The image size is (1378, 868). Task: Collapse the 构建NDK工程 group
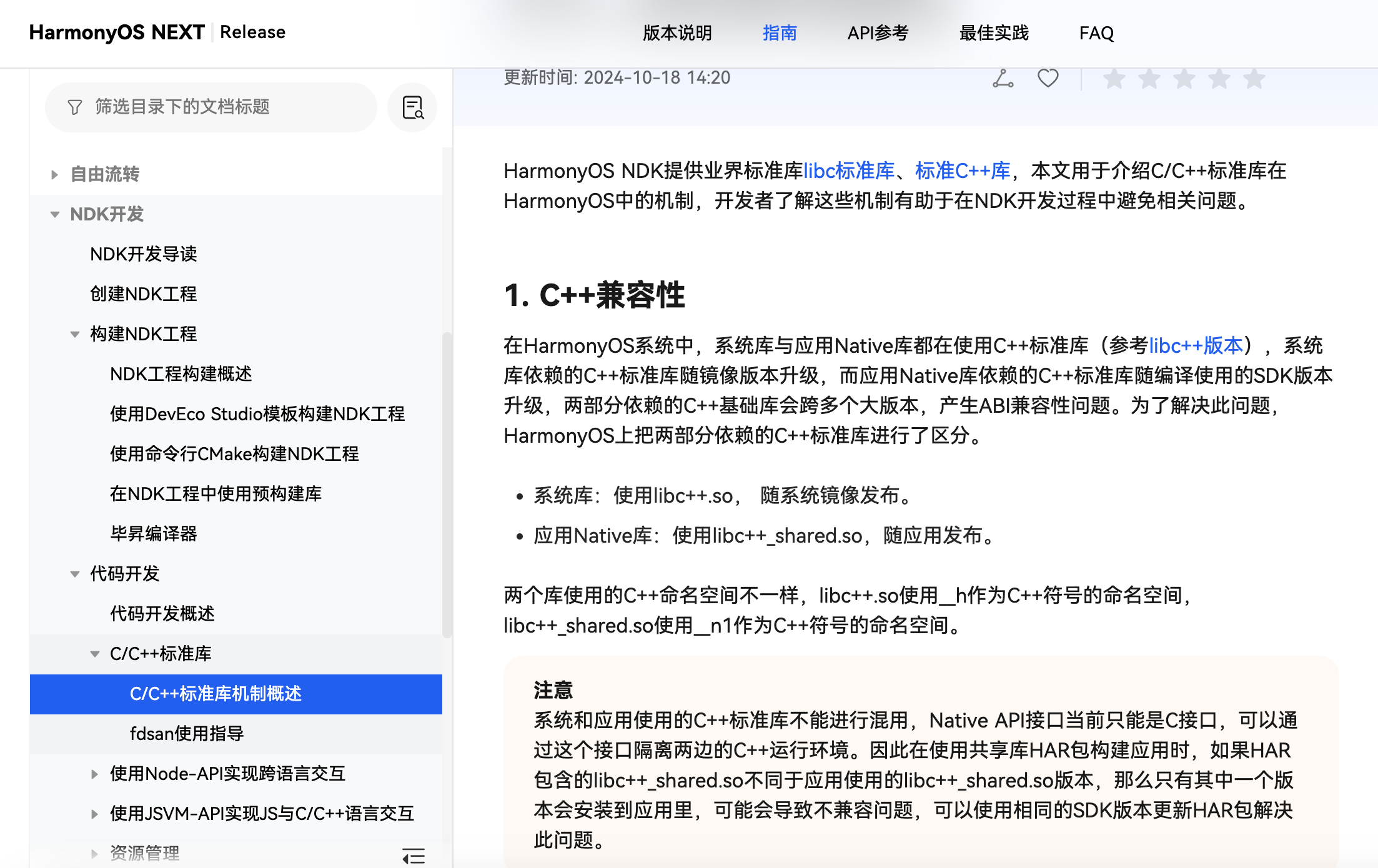75,334
